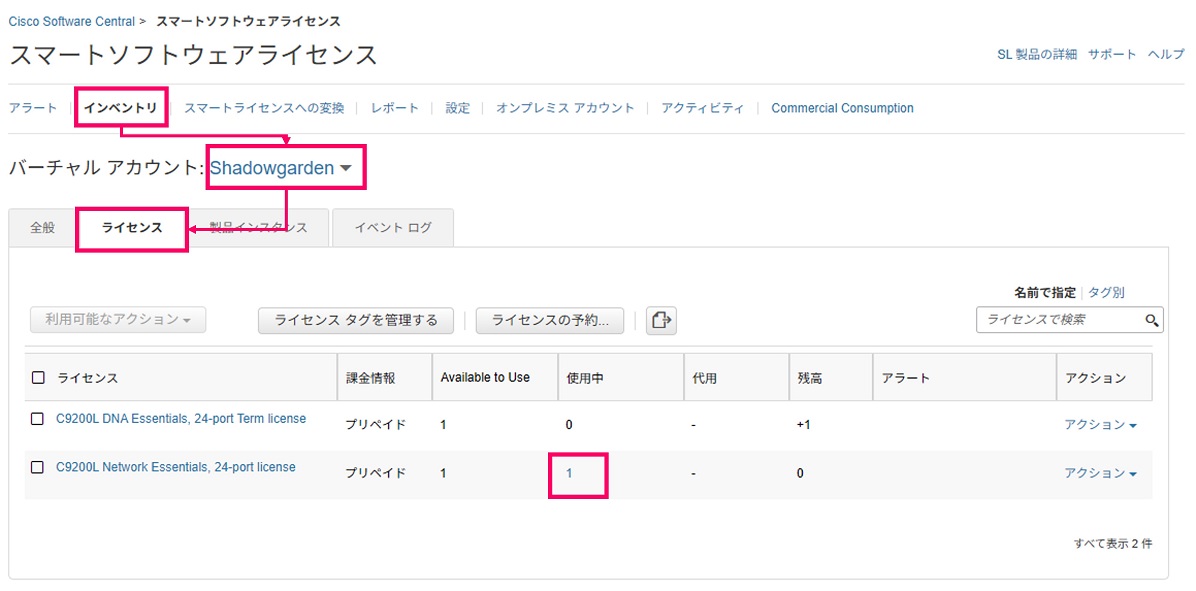Open C9200L DNA Essentials, 24-port Term license
Image resolution: width=1196 pixels, height=591 pixels.
[182, 419]
